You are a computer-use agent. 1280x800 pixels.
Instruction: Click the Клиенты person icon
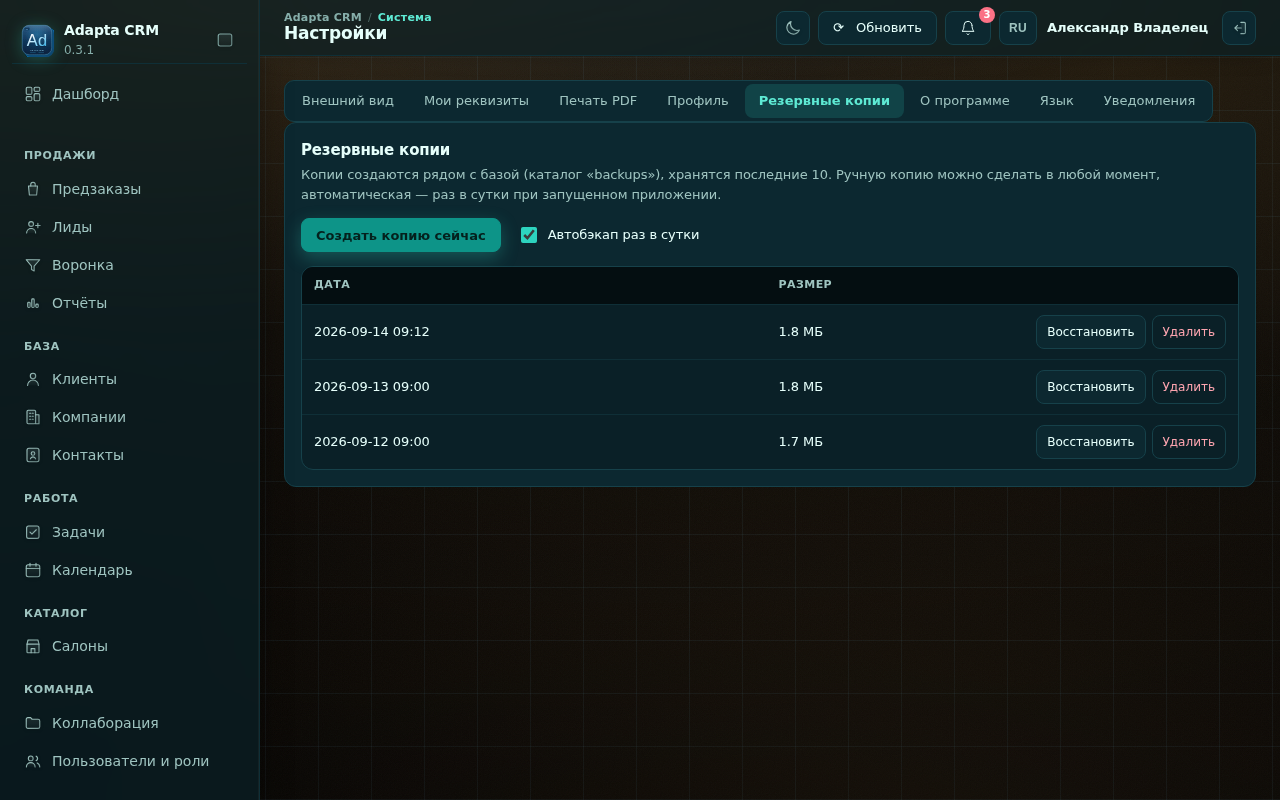coord(33,379)
